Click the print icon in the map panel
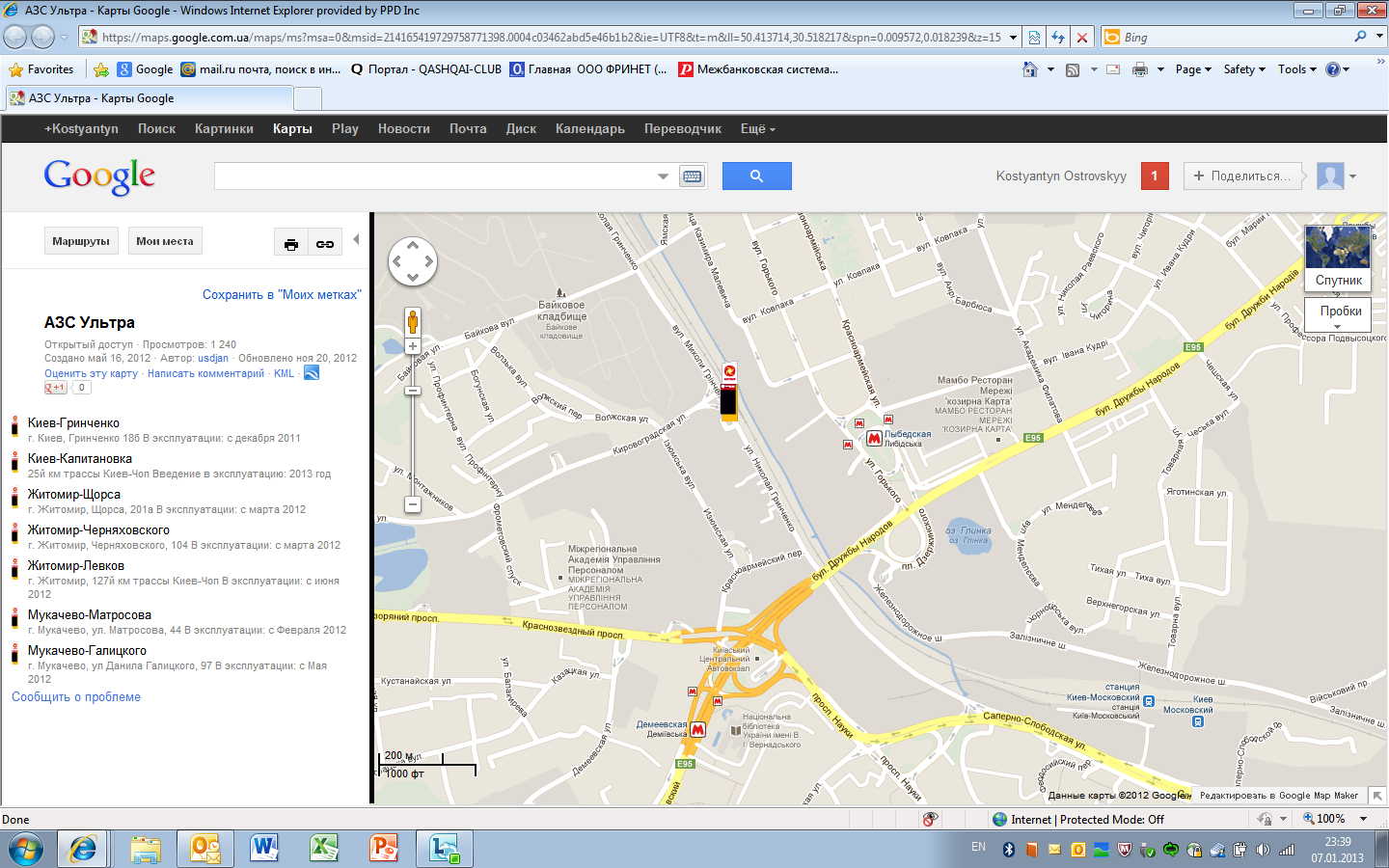 tap(291, 244)
